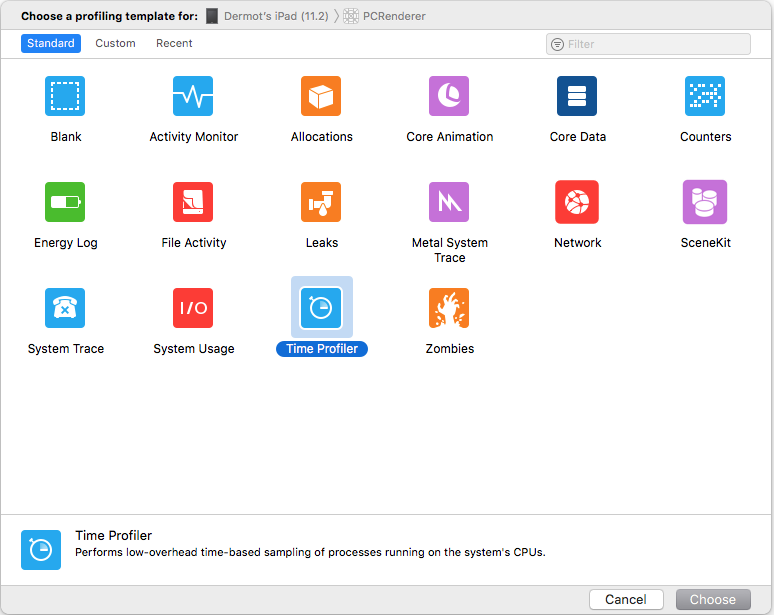Select the Leaks template icon
The image size is (774, 615).
tap(321, 202)
